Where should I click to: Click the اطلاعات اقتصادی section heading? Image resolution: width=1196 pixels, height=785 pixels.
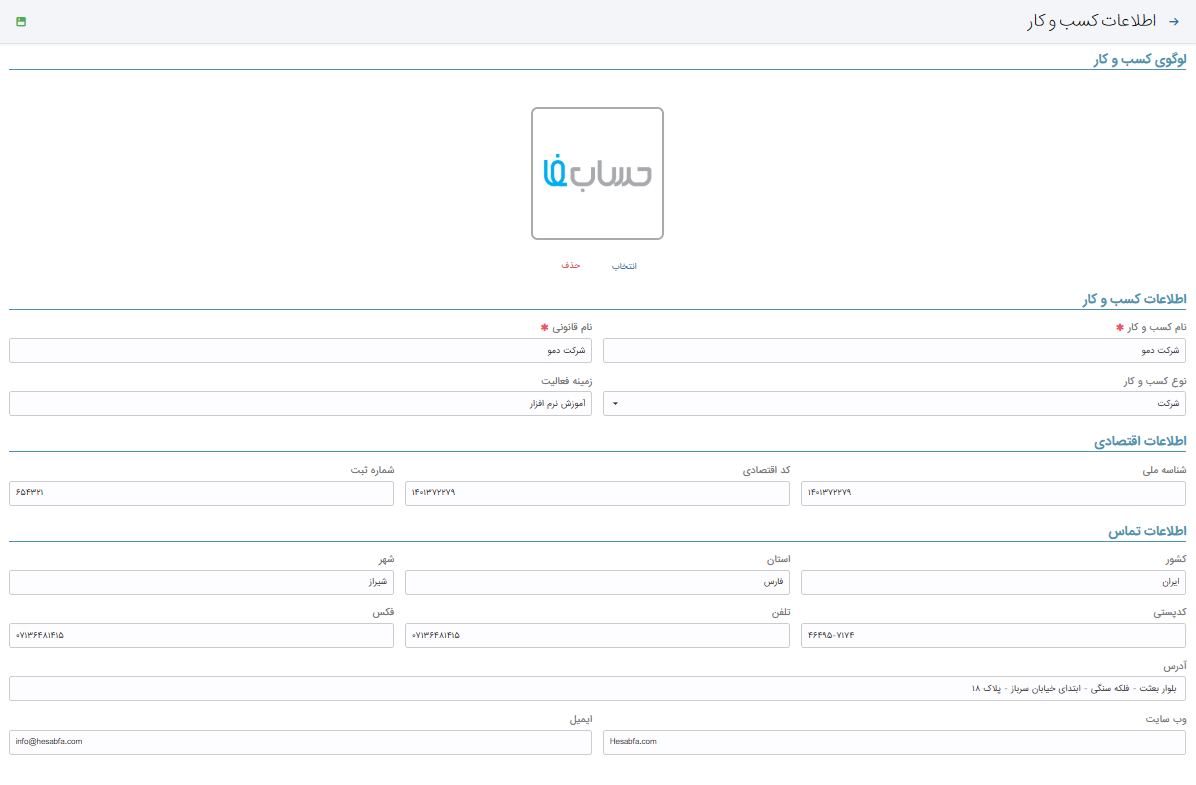(1140, 442)
